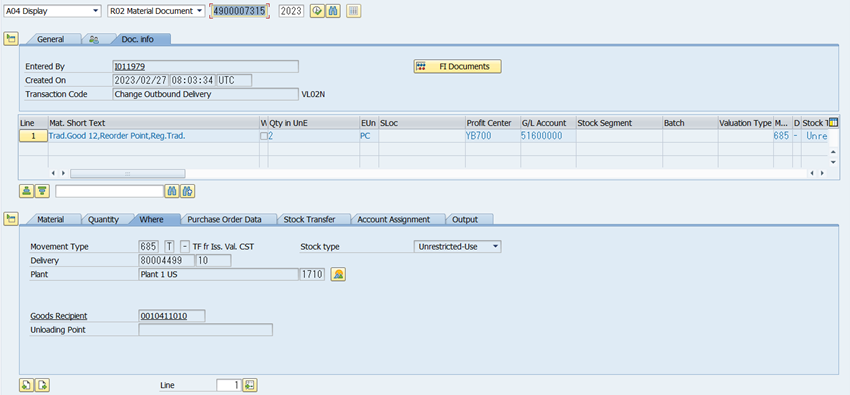Select the Doc. info tab
Image resolution: width=850 pixels, height=395 pixels.
[137, 39]
